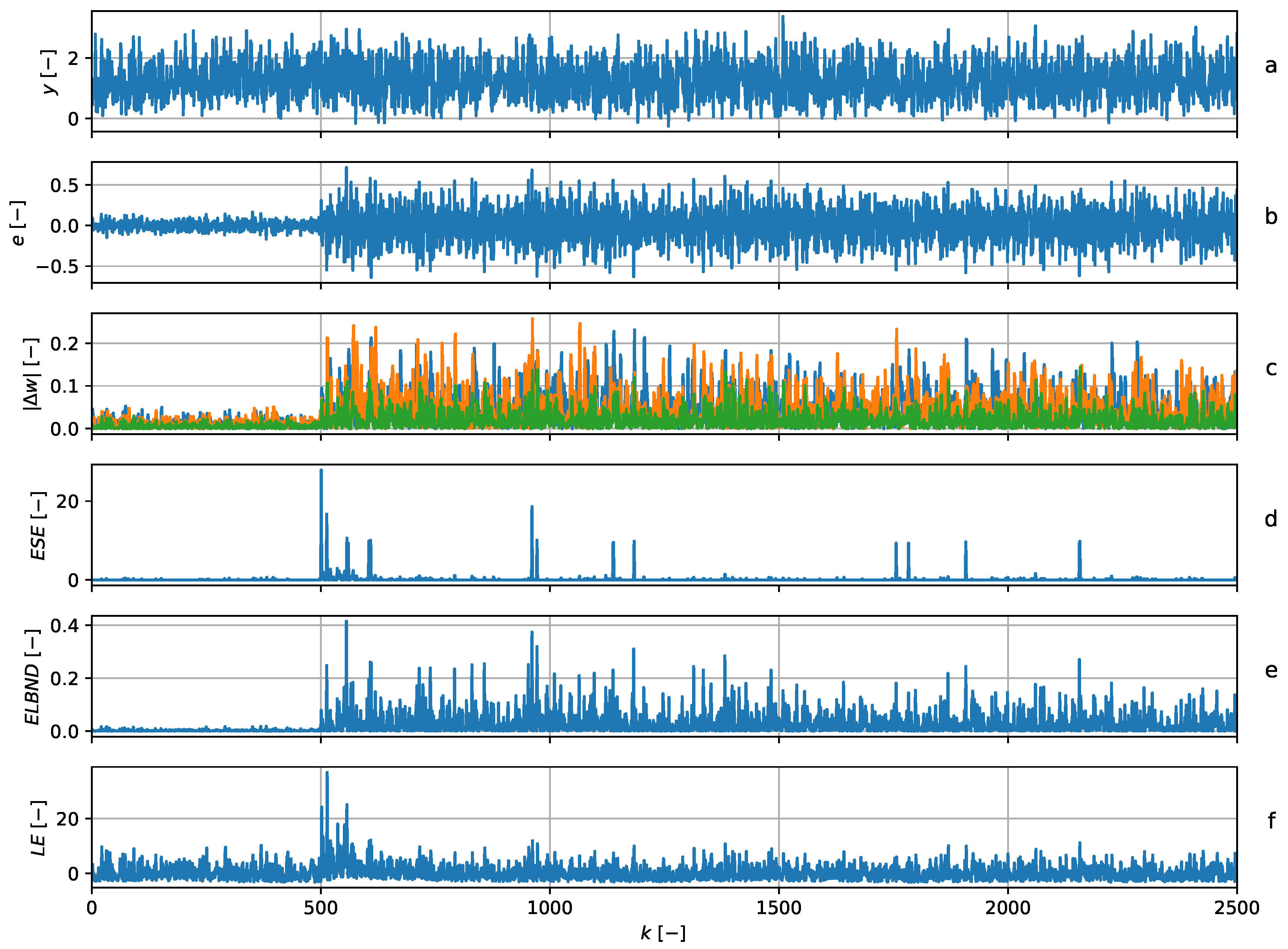1288x949 pixels.
Task: Click the subplot label 'd'
Action: pos(1270,519)
